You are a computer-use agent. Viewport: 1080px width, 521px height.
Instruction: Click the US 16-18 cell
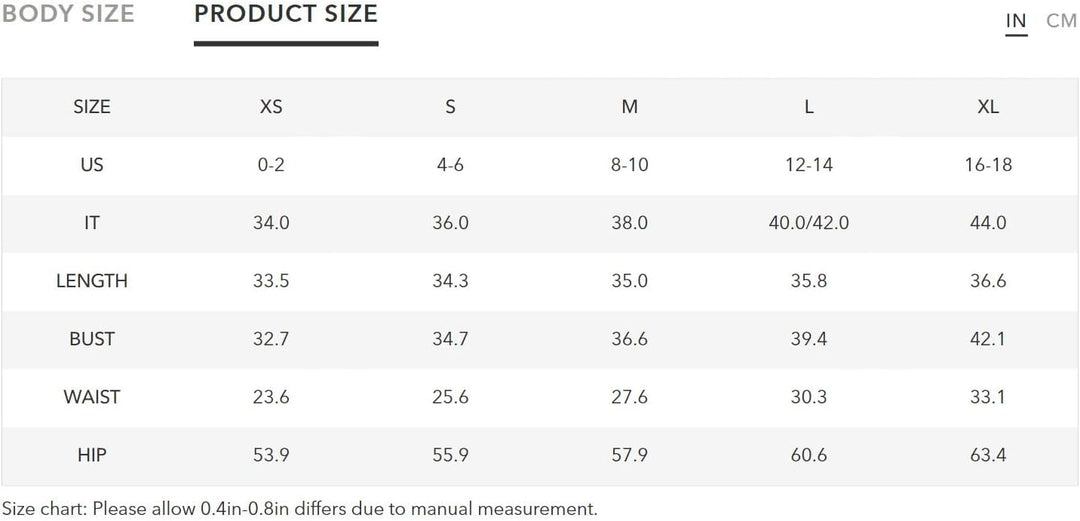(988, 165)
